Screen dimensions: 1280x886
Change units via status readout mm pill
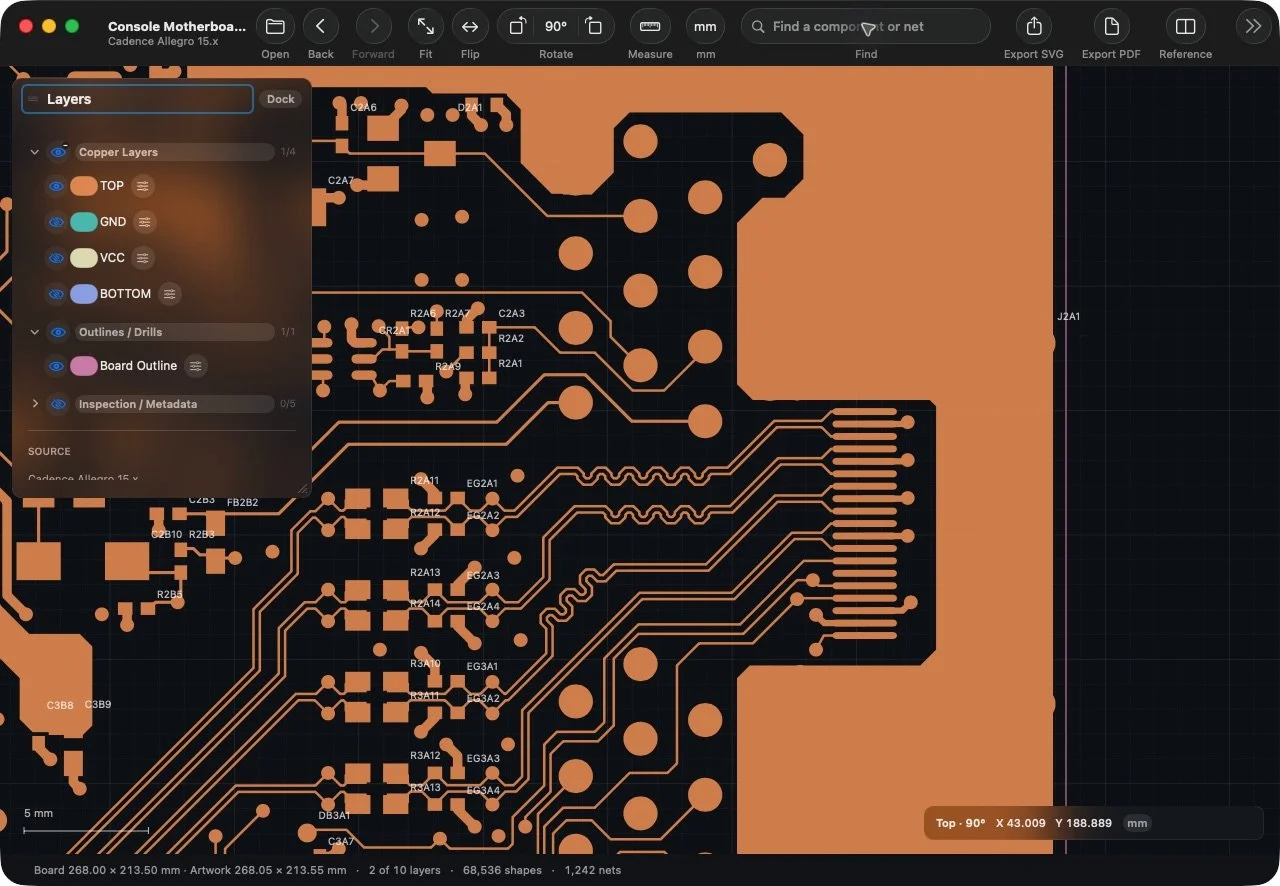click(1137, 823)
